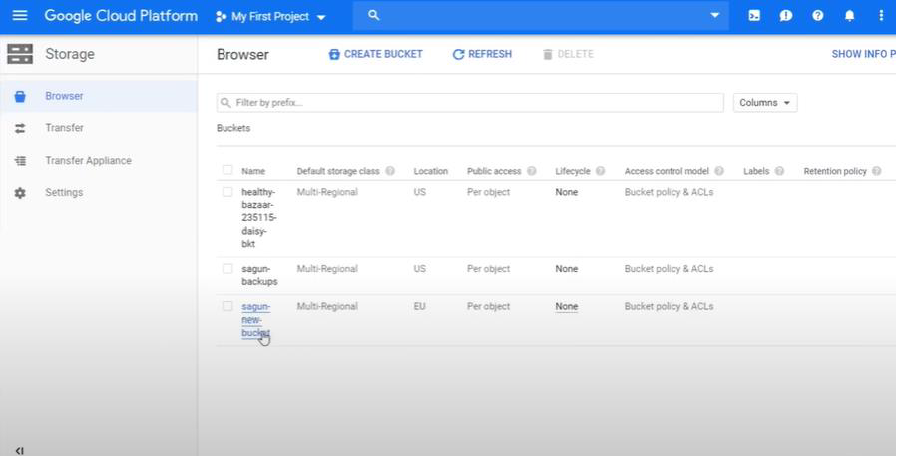
Task: Click the Settings gear icon in sidebar
Action: click(20, 192)
